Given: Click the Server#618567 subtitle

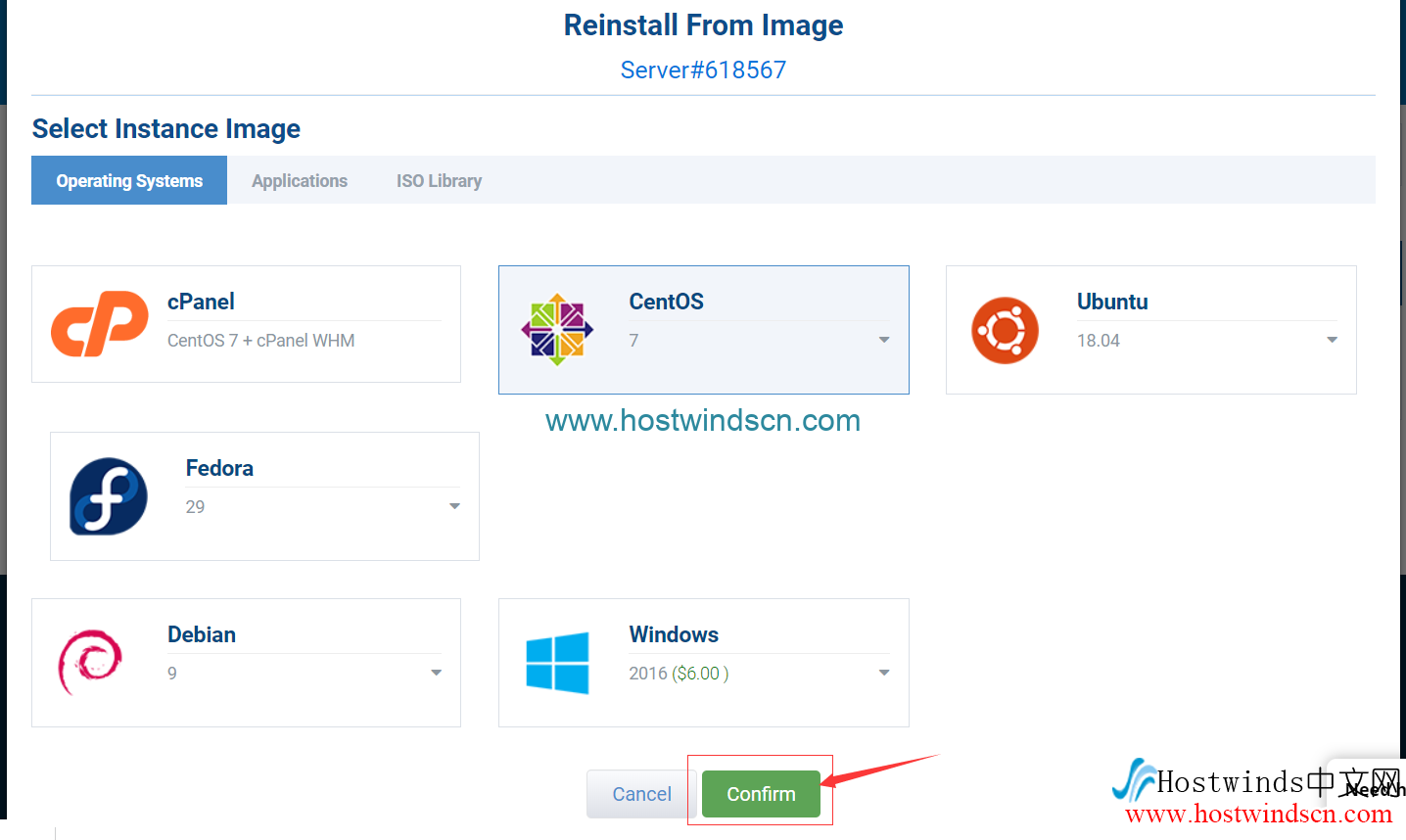Looking at the screenshot, I should [703, 70].
